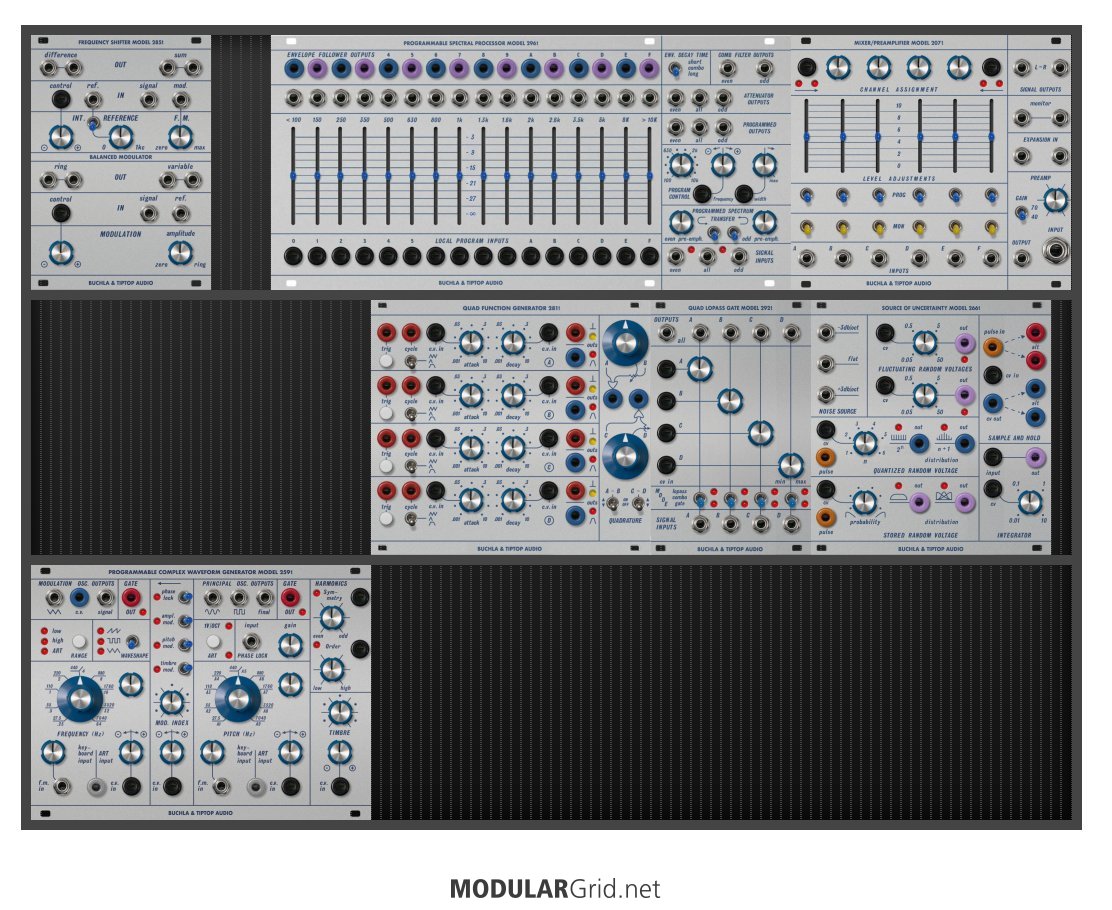
Task: Click the Lopass Gate channel C cv in jack
Action: 666,433
